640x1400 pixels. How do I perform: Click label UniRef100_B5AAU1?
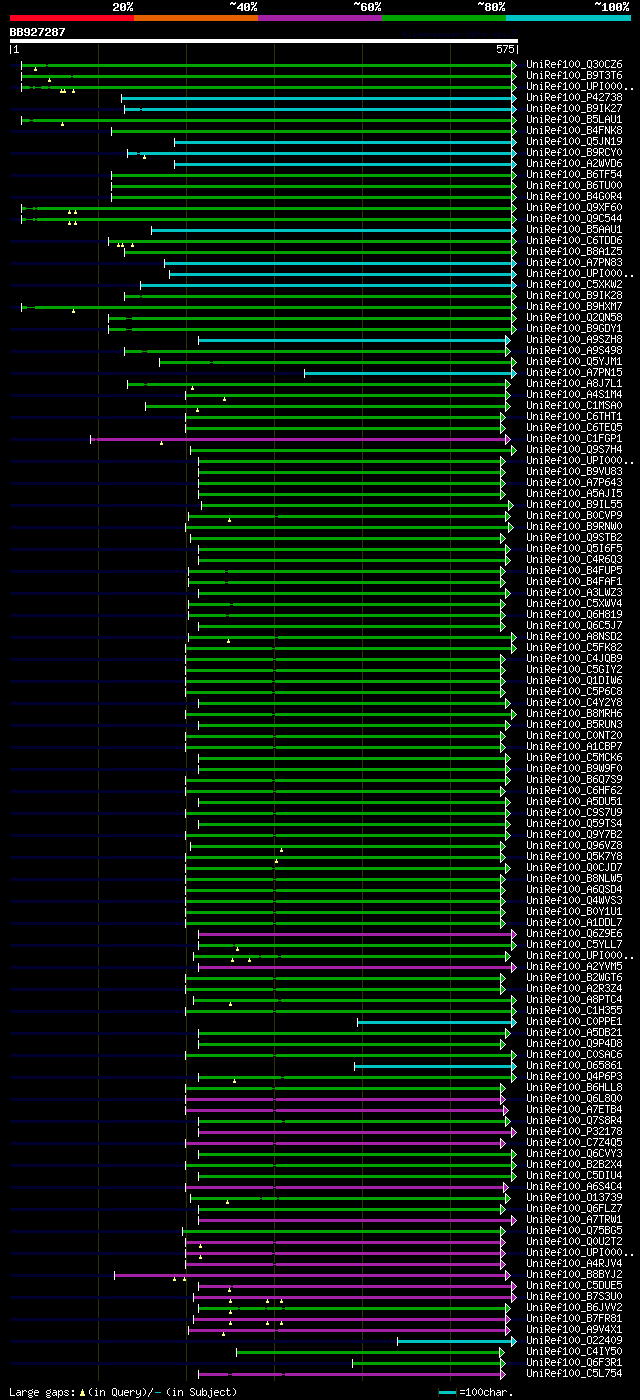pos(574,230)
